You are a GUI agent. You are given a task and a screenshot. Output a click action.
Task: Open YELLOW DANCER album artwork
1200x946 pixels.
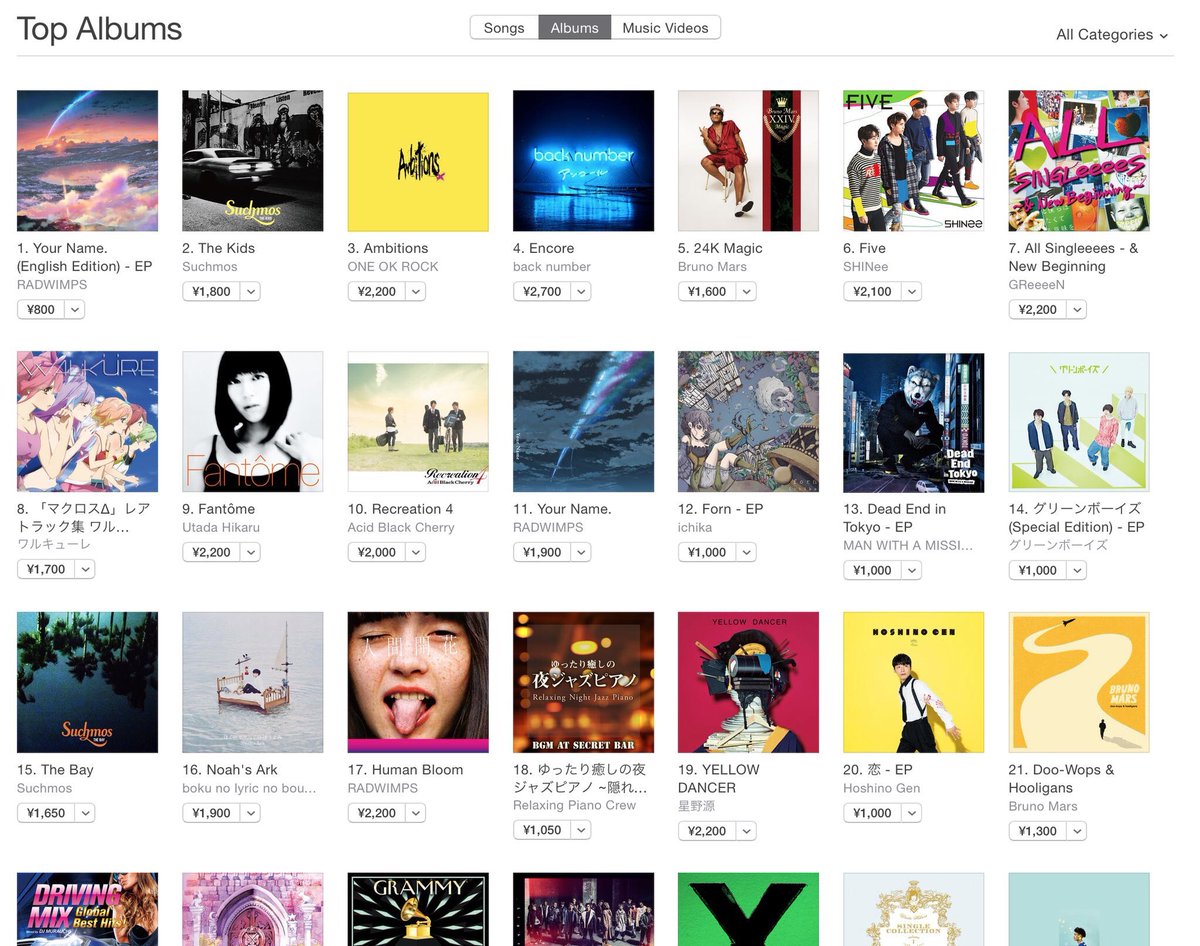[x=748, y=683]
